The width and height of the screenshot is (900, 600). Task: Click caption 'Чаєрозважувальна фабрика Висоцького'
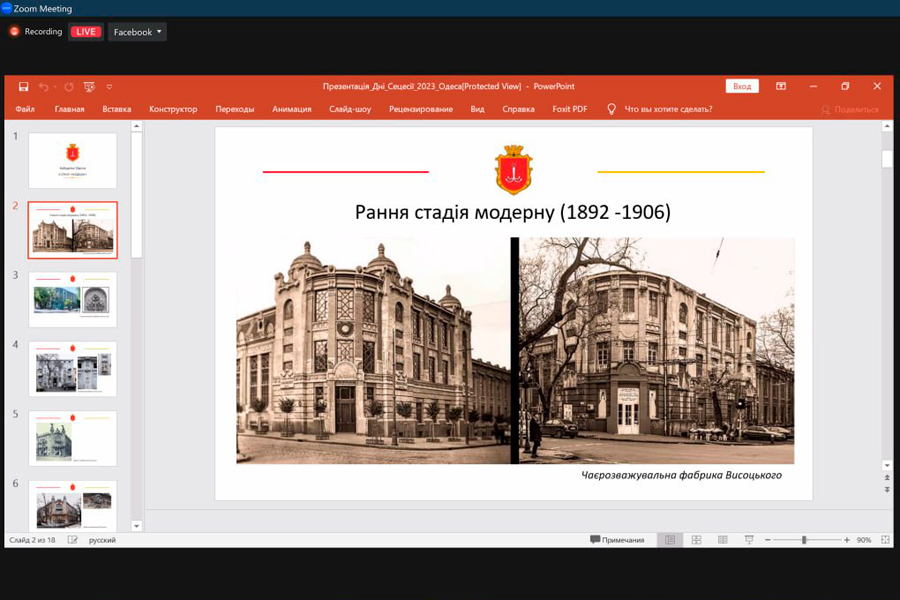click(x=681, y=475)
